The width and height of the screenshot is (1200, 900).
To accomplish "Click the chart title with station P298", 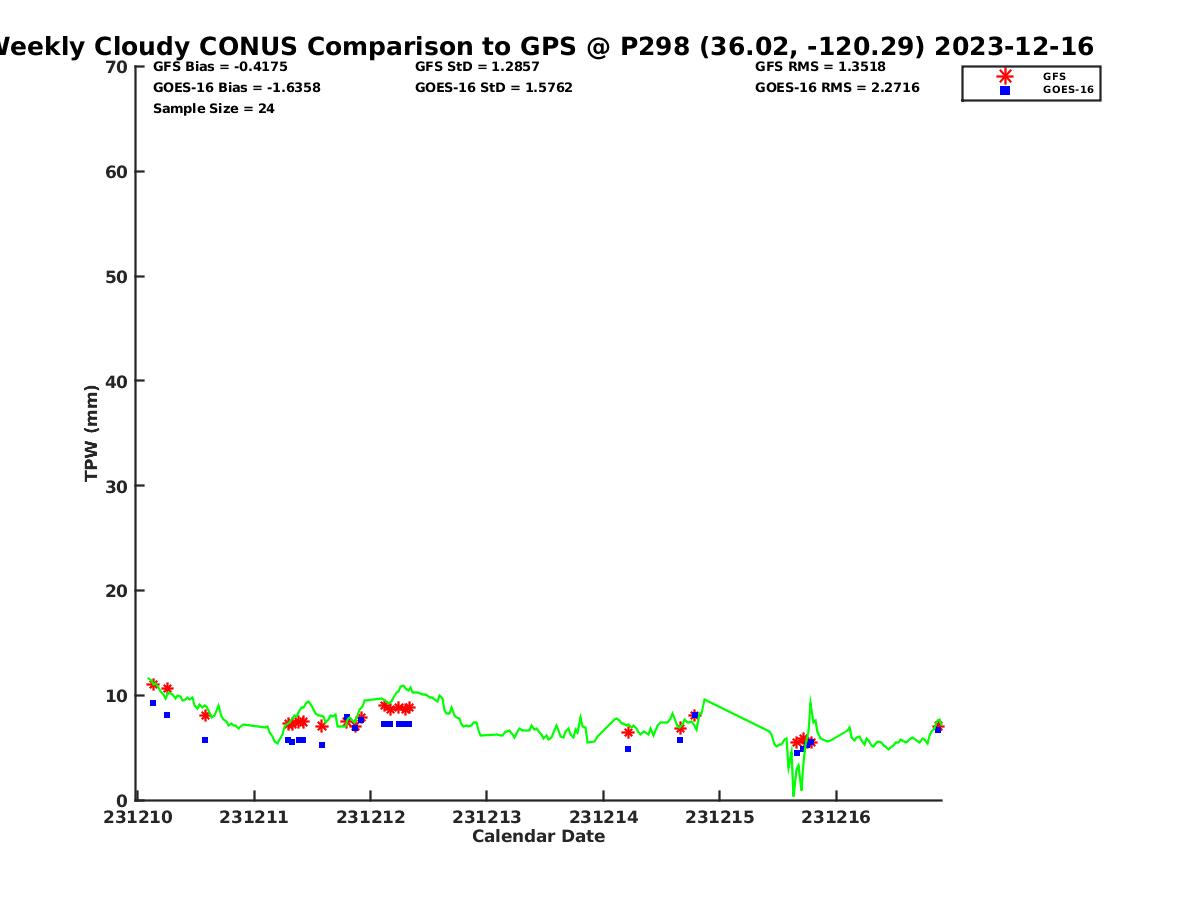I will (x=543, y=46).
